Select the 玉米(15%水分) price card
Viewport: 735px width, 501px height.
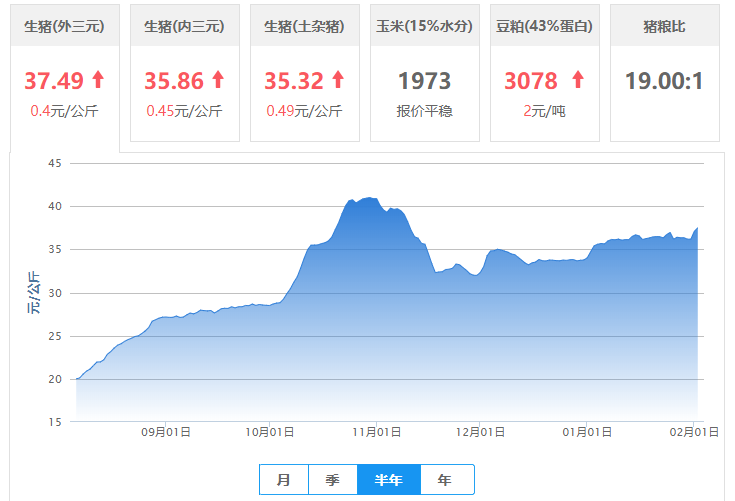coord(425,73)
